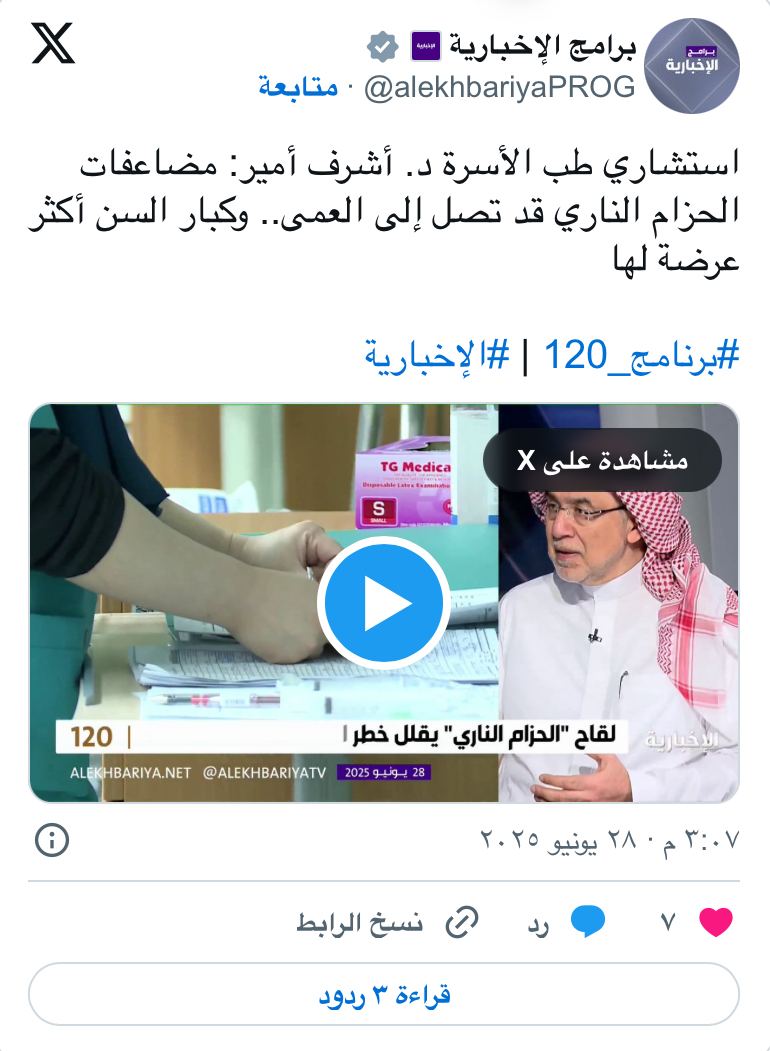Click the reply speech bubble icon
This screenshot has width=770, height=1051.
coord(588,922)
